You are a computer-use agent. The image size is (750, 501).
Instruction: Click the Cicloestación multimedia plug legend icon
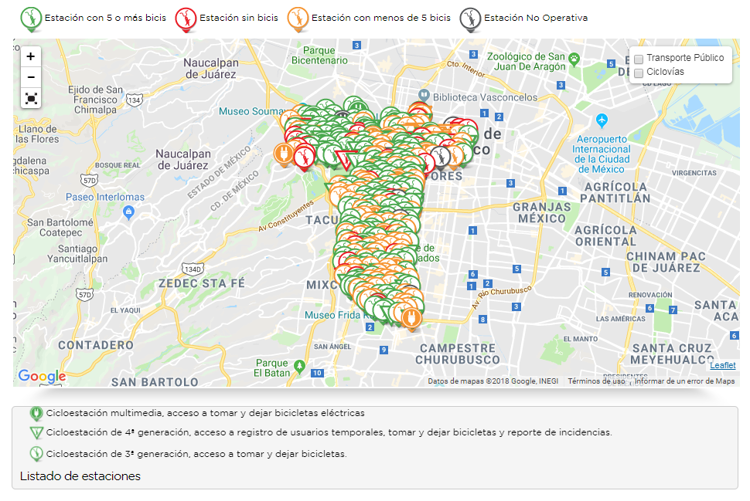[36, 413]
